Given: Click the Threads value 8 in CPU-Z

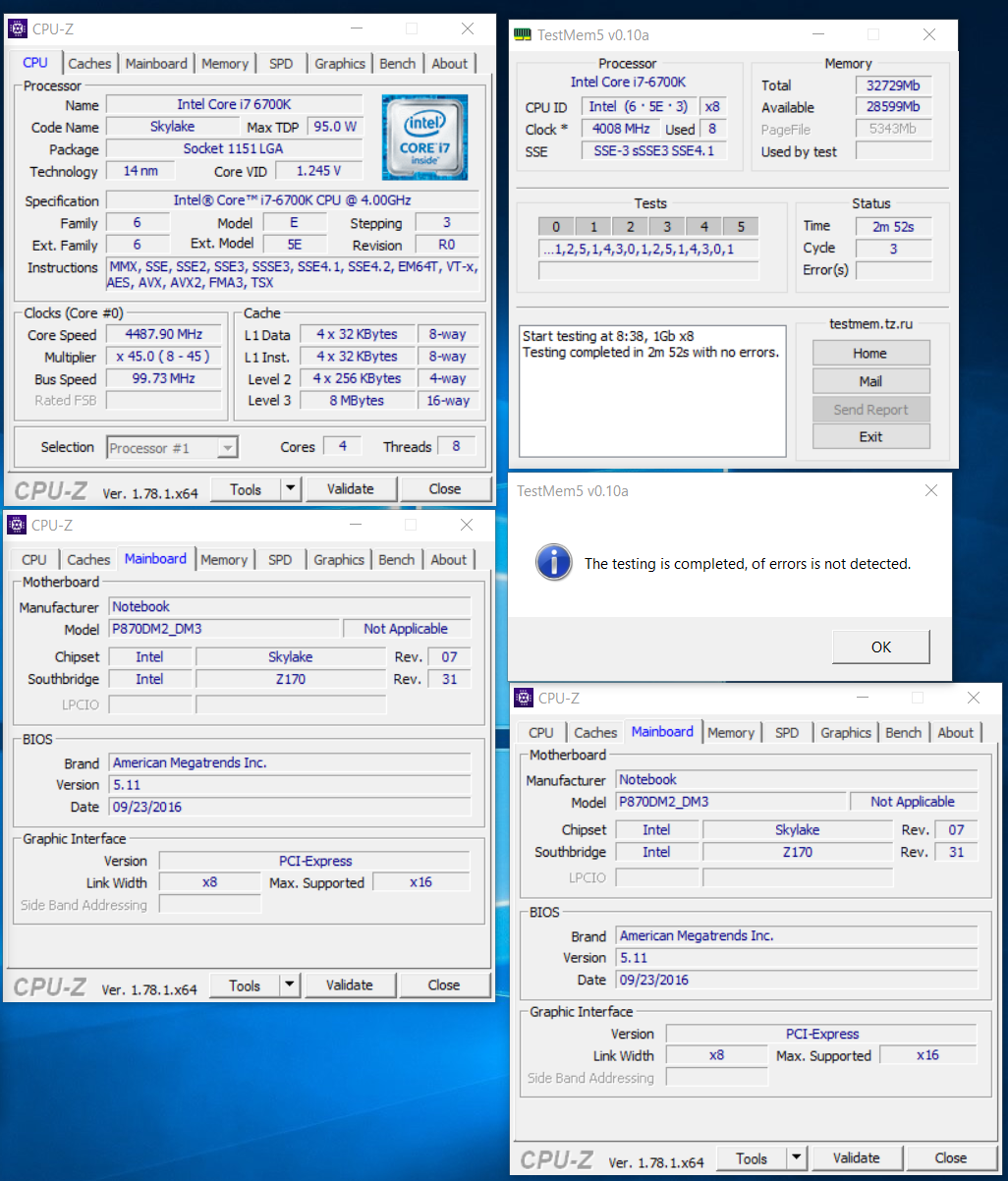Looking at the screenshot, I should (x=456, y=446).
